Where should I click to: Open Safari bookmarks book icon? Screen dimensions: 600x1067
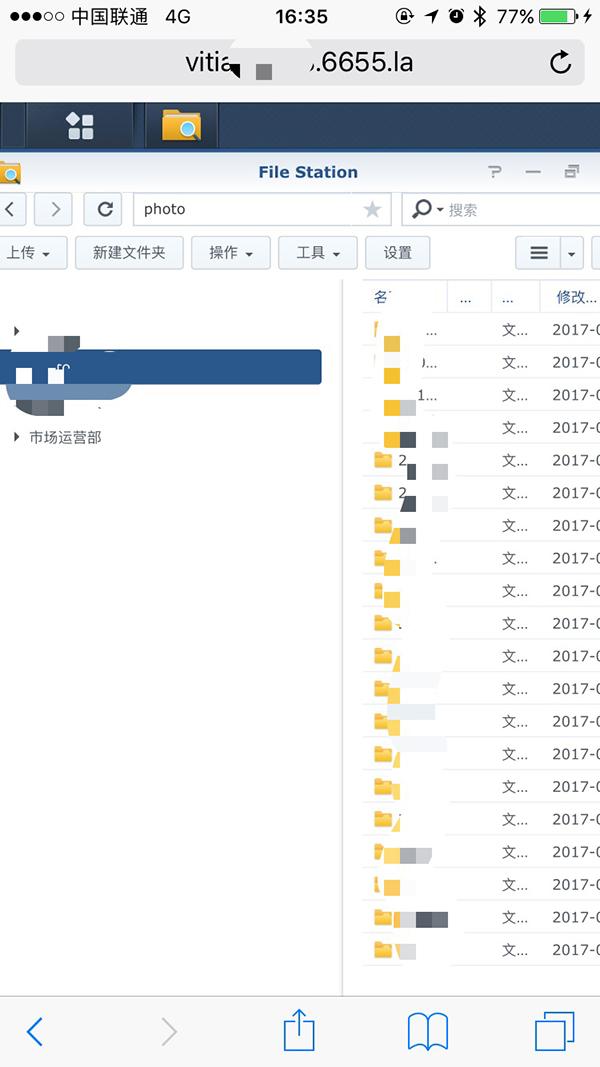427,1030
